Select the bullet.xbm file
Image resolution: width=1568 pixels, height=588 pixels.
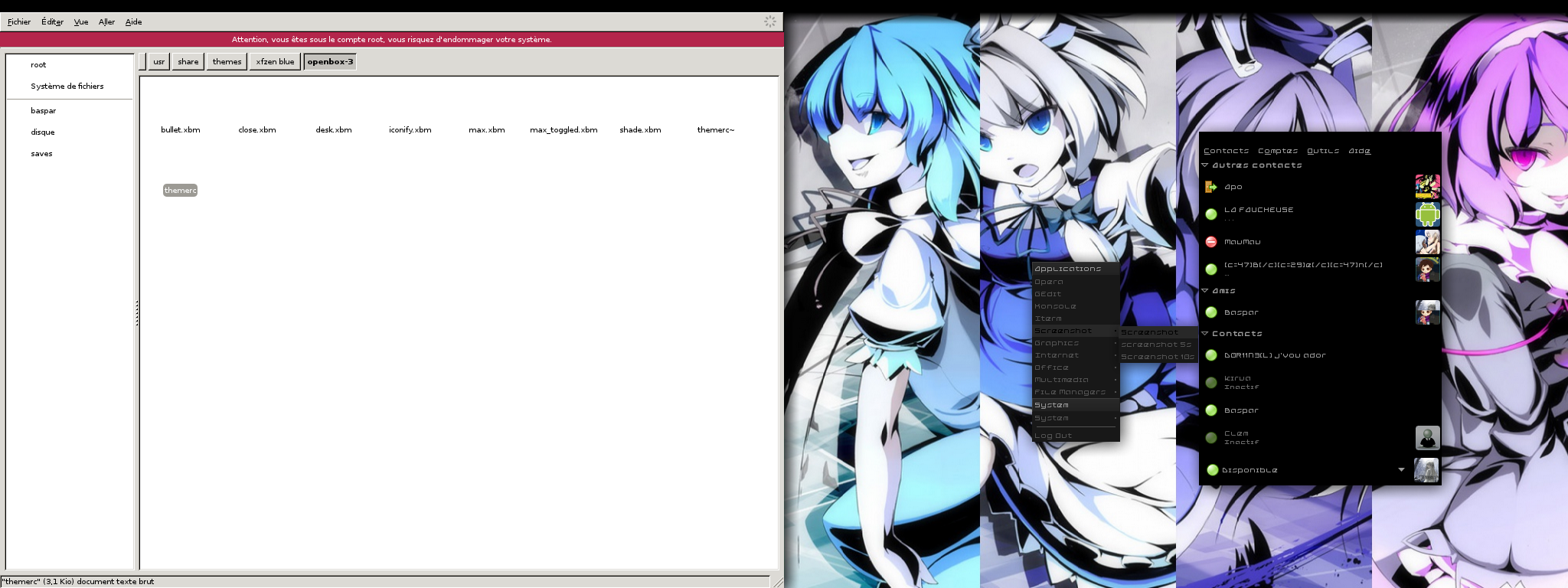click(x=181, y=130)
